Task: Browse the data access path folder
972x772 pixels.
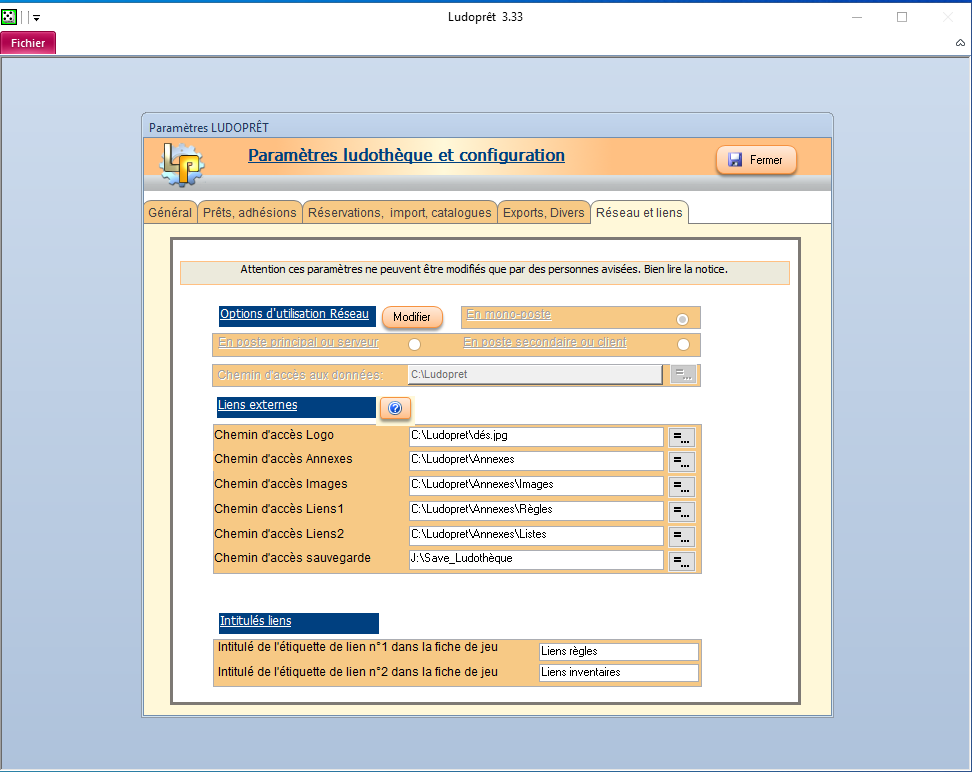Action: [683, 375]
